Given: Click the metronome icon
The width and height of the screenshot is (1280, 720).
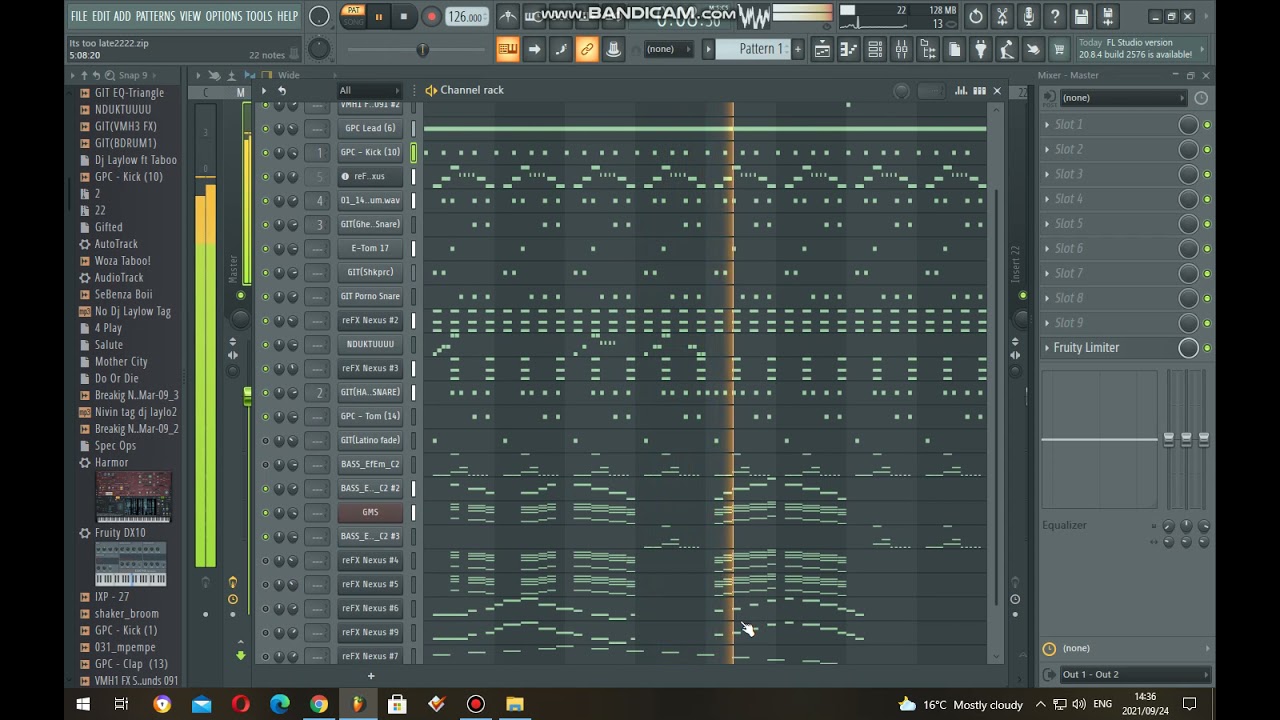Looking at the screenshot, I should [x=508, y=17].
